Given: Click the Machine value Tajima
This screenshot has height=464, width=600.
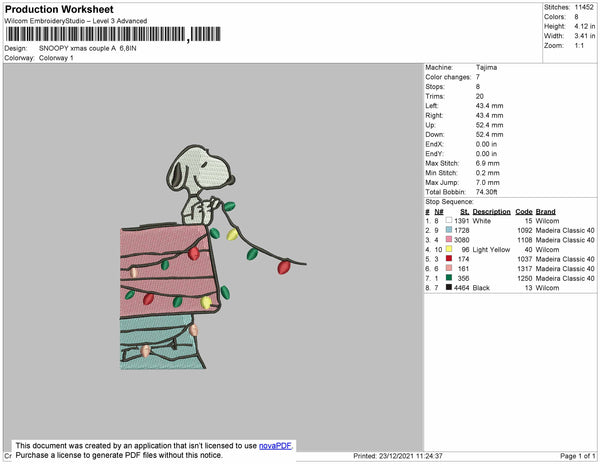Looking at the screenshot, I should click(x=486, y=67).
